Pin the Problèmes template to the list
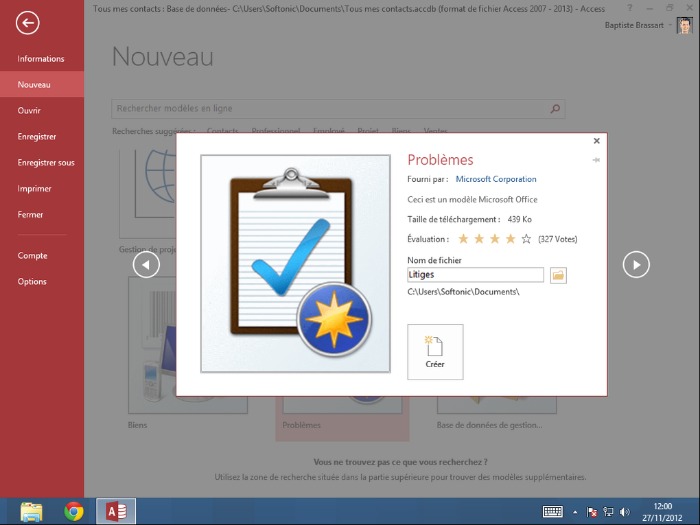 [596, 160]
